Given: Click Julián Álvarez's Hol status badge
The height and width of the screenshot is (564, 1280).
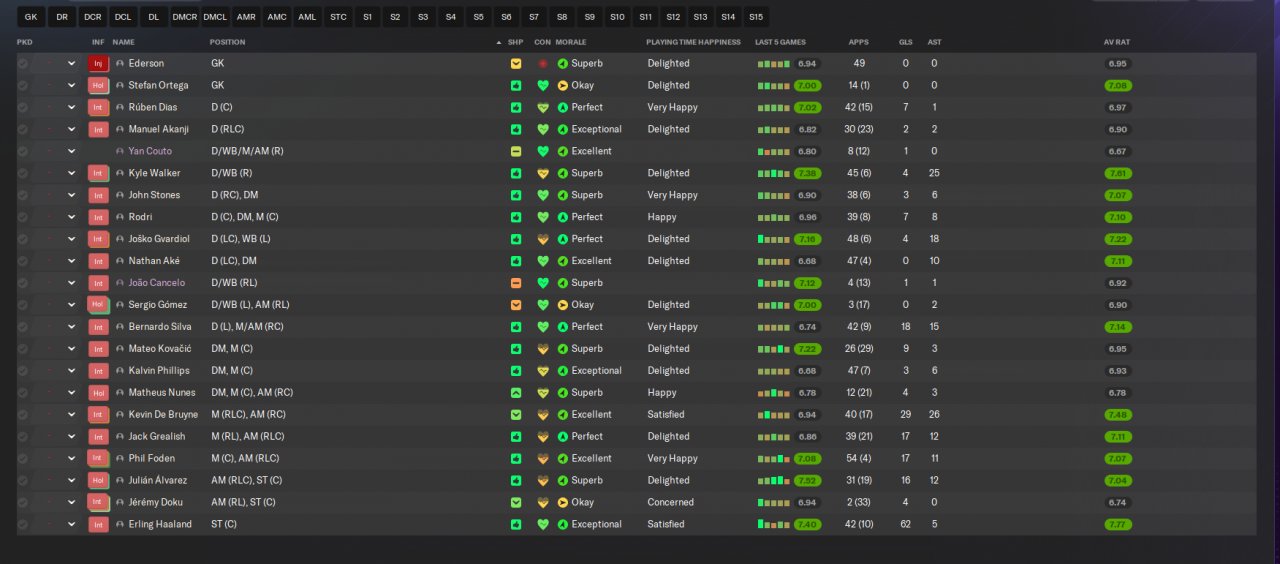Looking at the screenshot, I should (98, 480).
